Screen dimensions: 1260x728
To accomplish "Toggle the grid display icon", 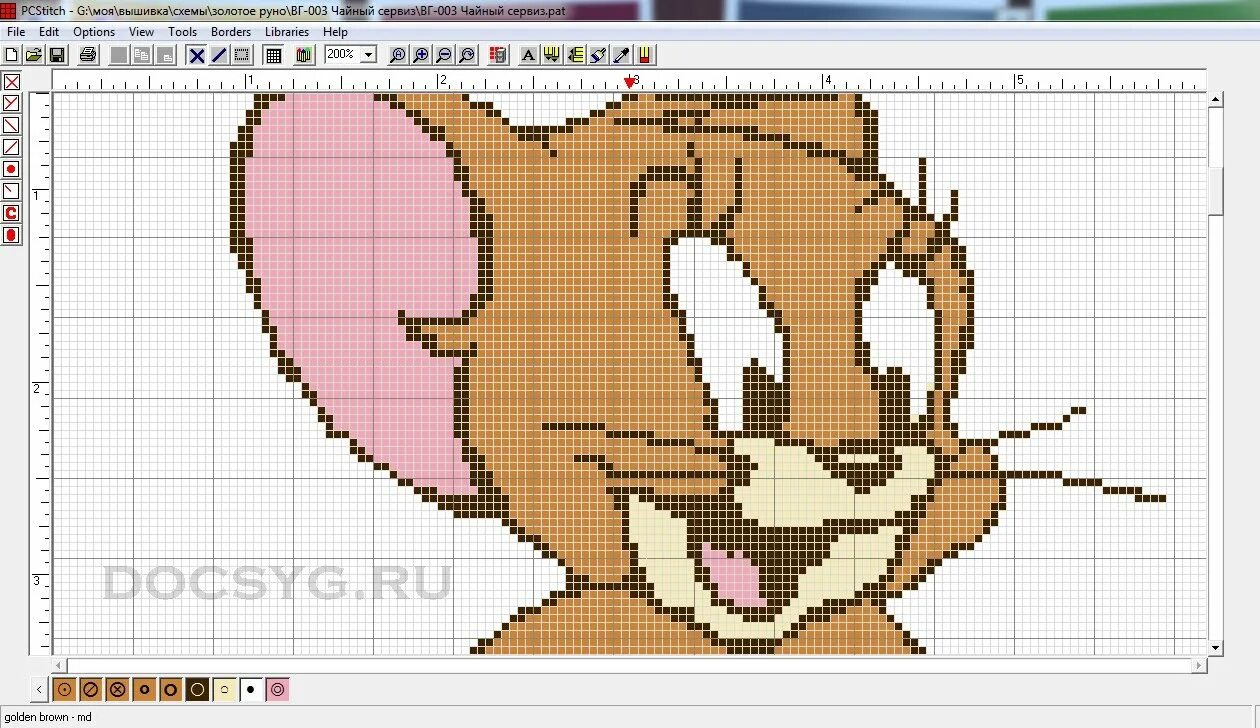I will coord(273,54).
